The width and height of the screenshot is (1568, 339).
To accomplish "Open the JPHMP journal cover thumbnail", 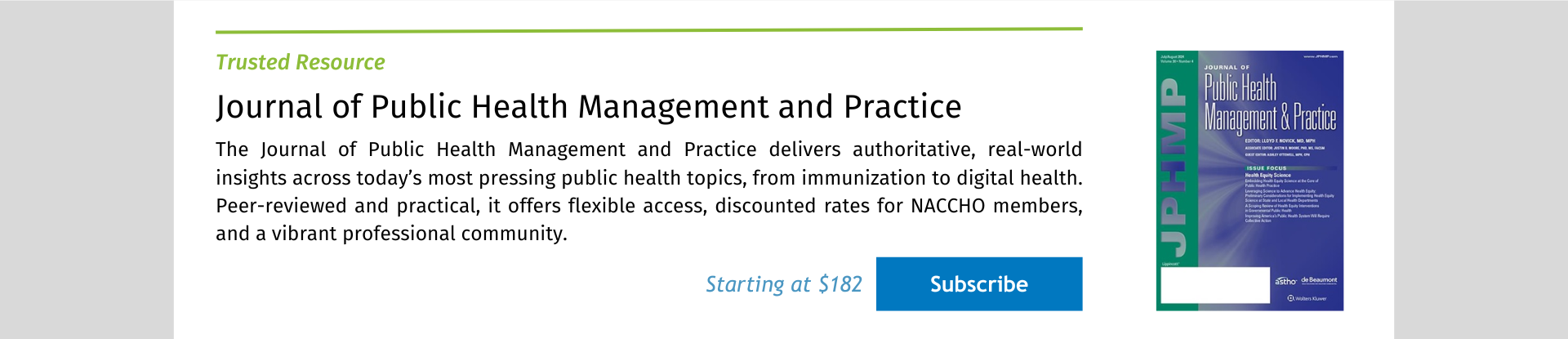I will pos(1249,181).
